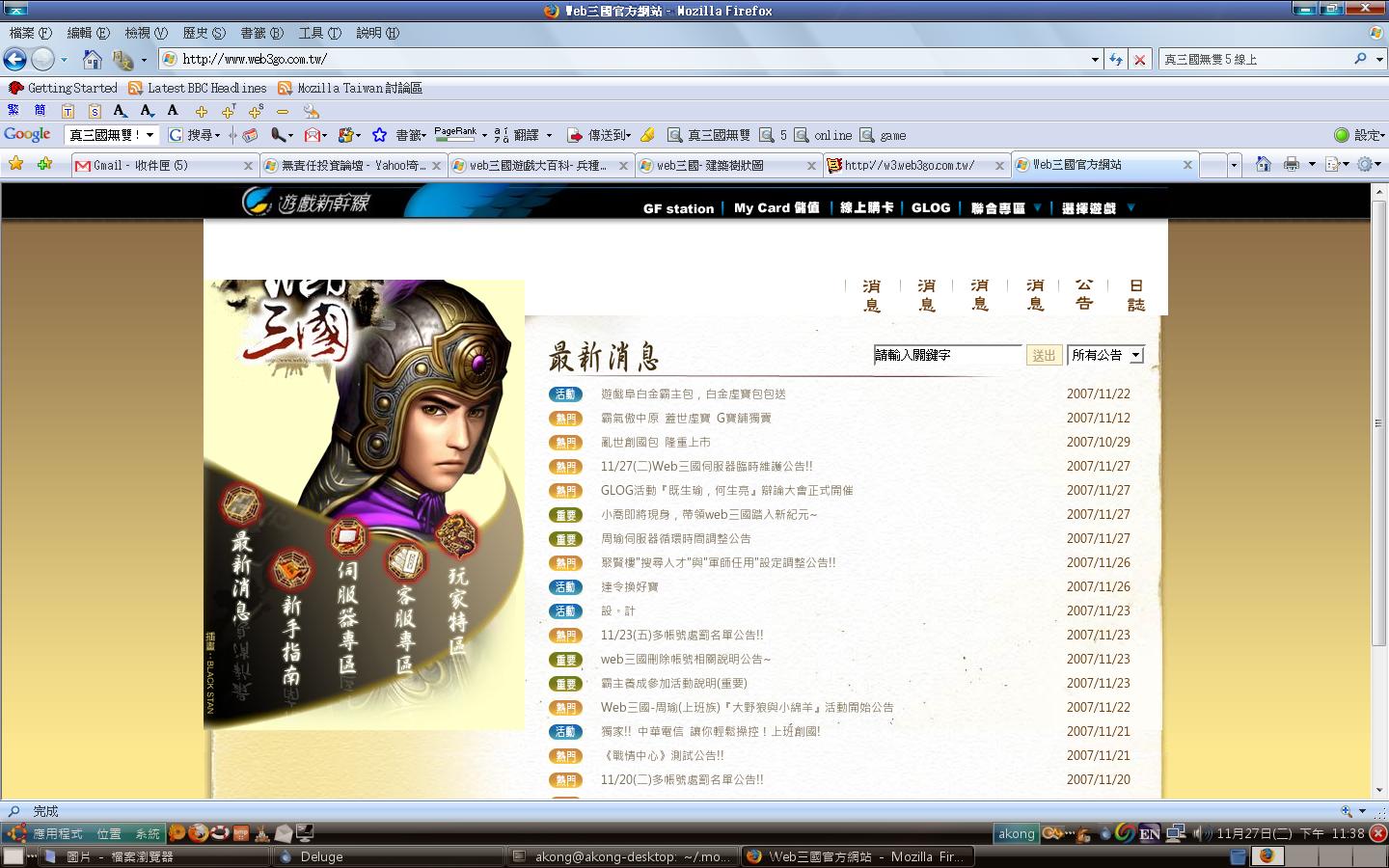The image size is (1389, 868).
Task: Click the bookmark star icon left of tabs
Action: [15, 164]
